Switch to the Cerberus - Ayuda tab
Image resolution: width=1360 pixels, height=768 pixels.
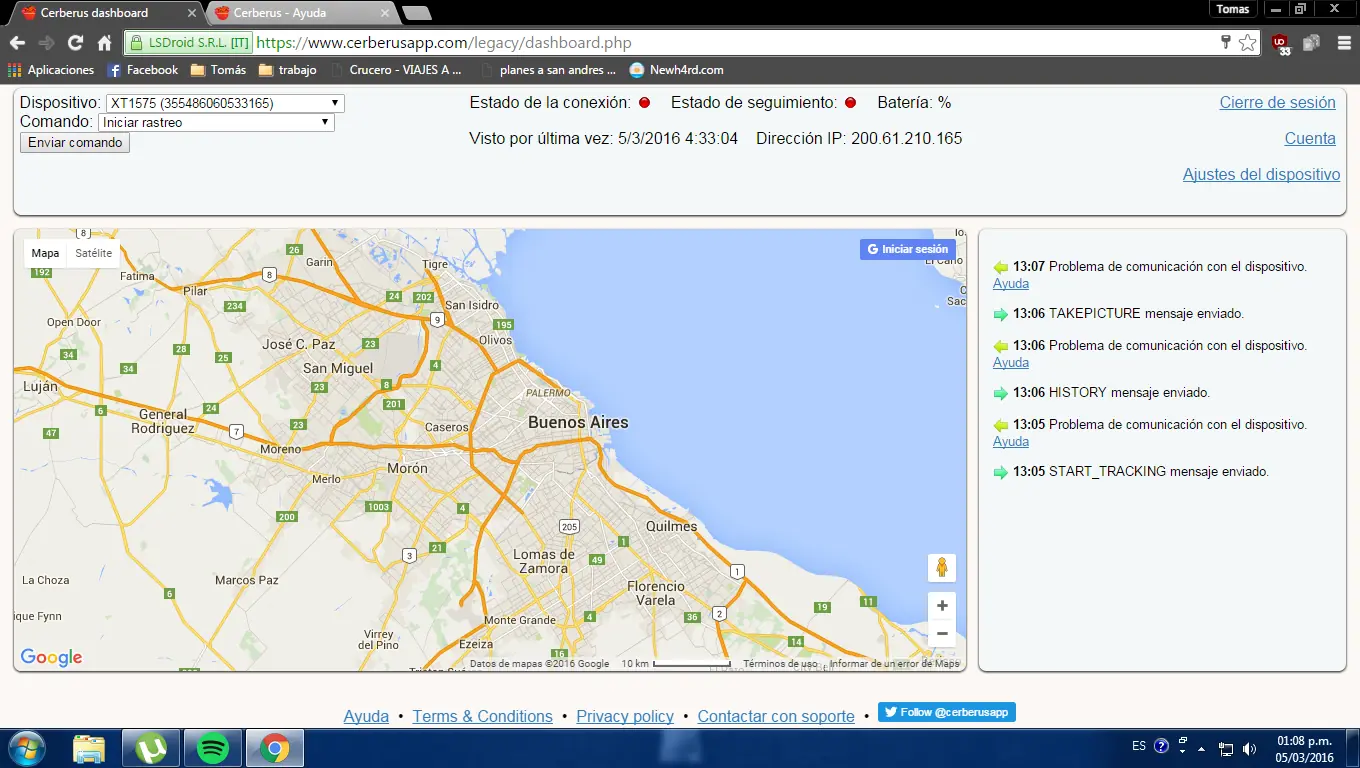(300, 13)
